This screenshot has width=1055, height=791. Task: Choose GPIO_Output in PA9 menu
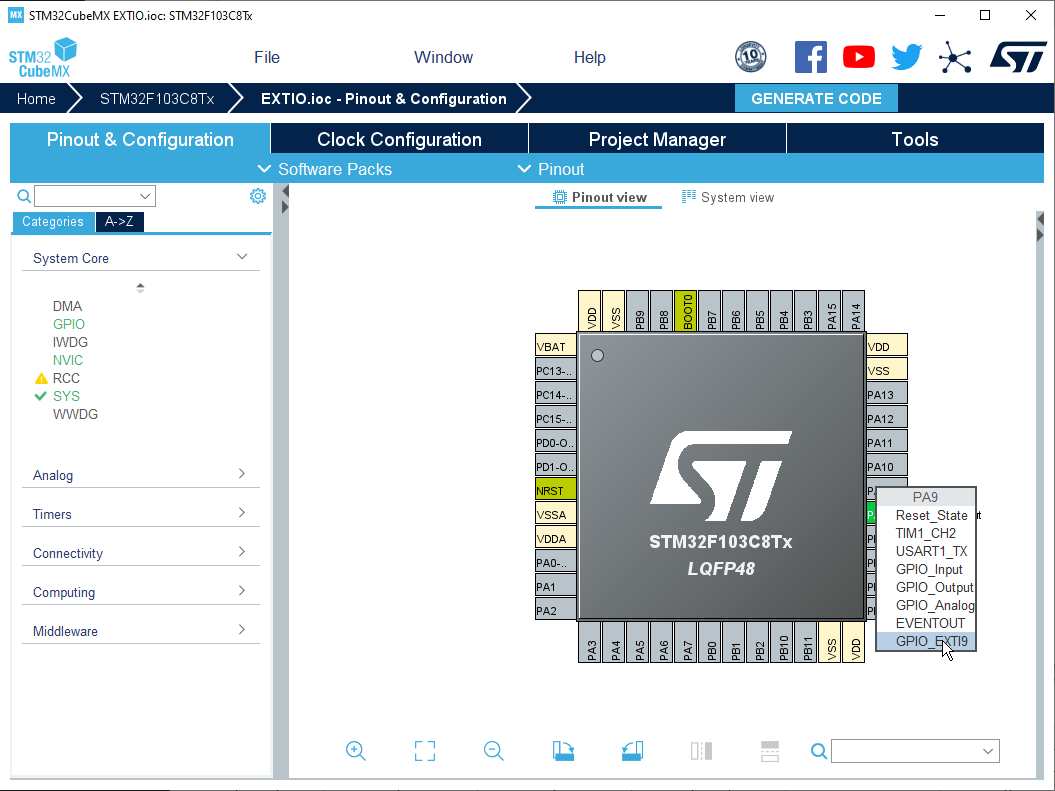(926, 587)
